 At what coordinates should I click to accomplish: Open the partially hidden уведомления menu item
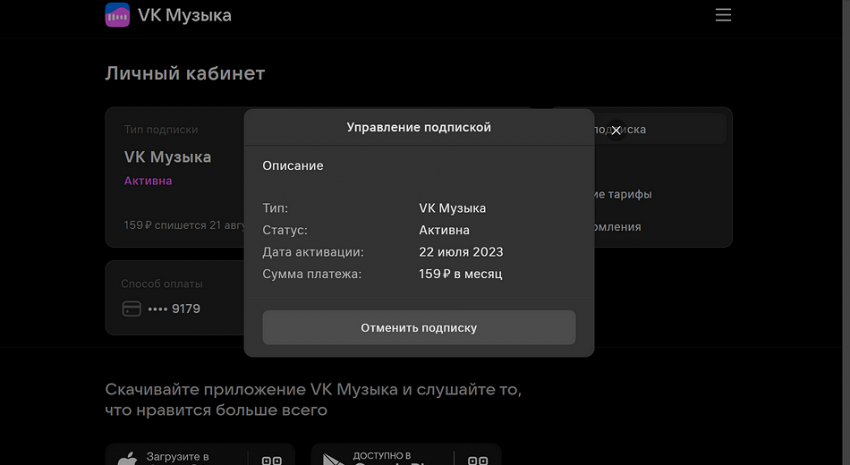click(x=618, y=227)
